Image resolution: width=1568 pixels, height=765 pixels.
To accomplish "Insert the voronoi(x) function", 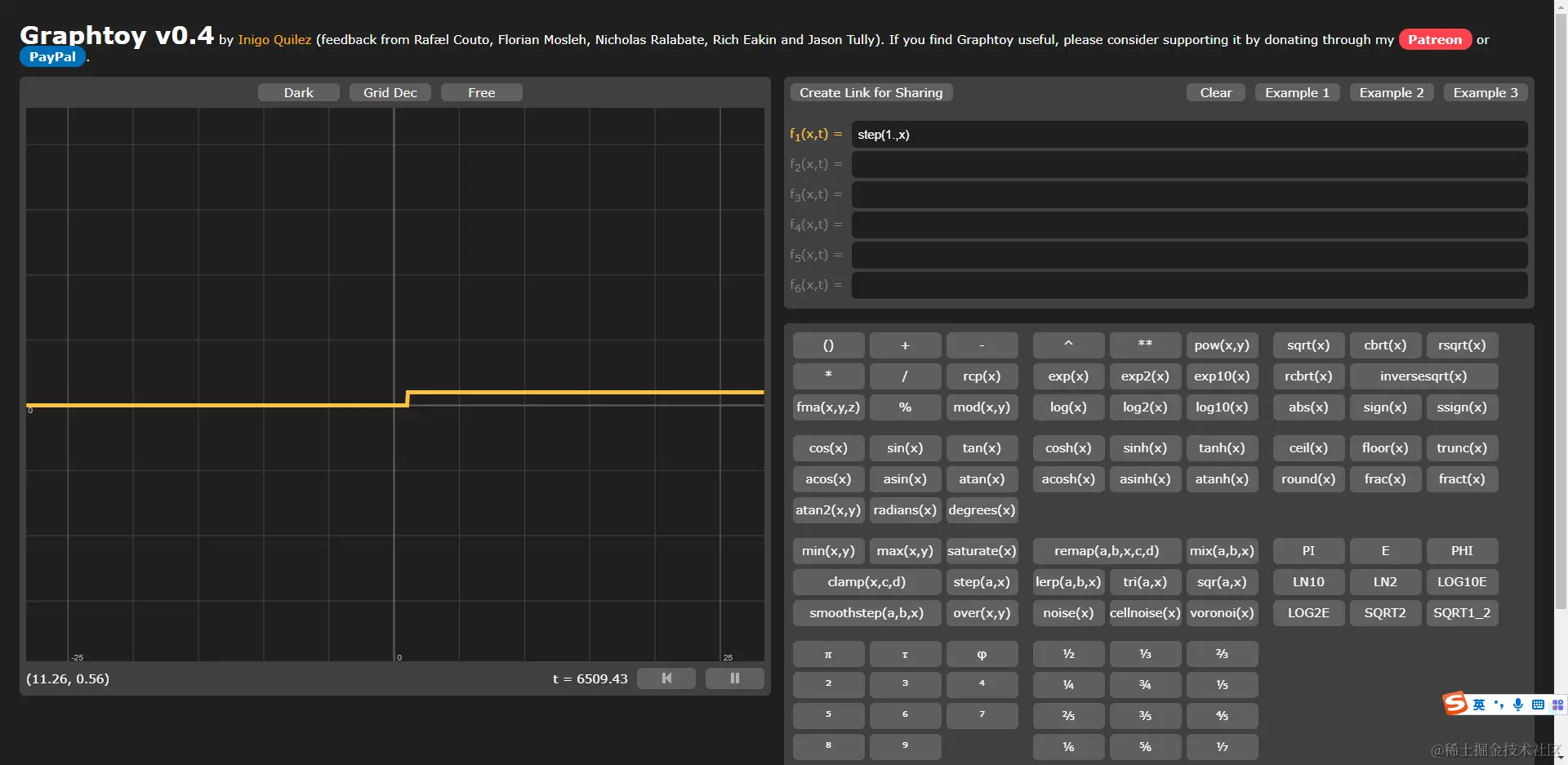I will coord(1222,612).
